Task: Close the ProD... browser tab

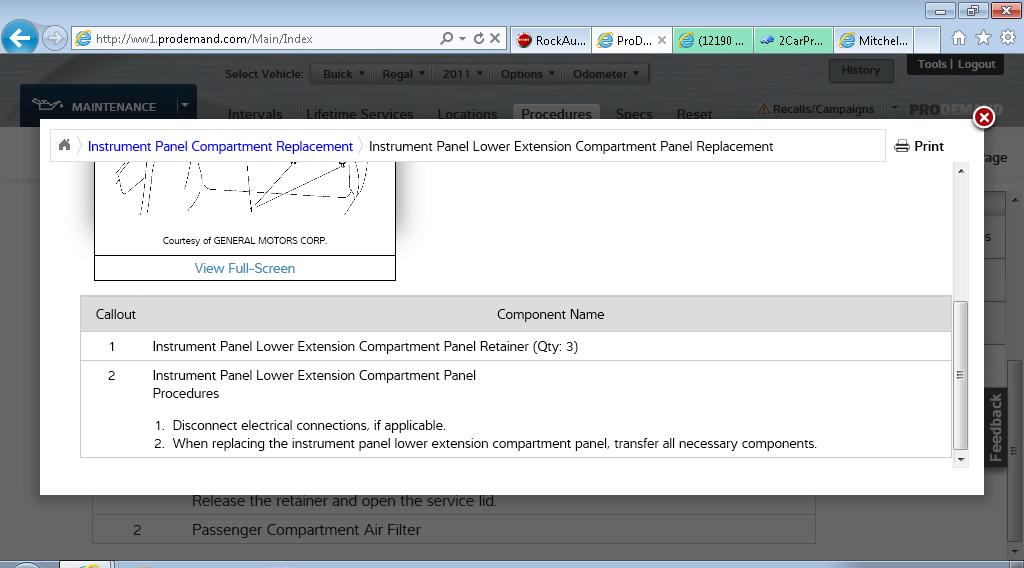Action: tap(662, 40)
